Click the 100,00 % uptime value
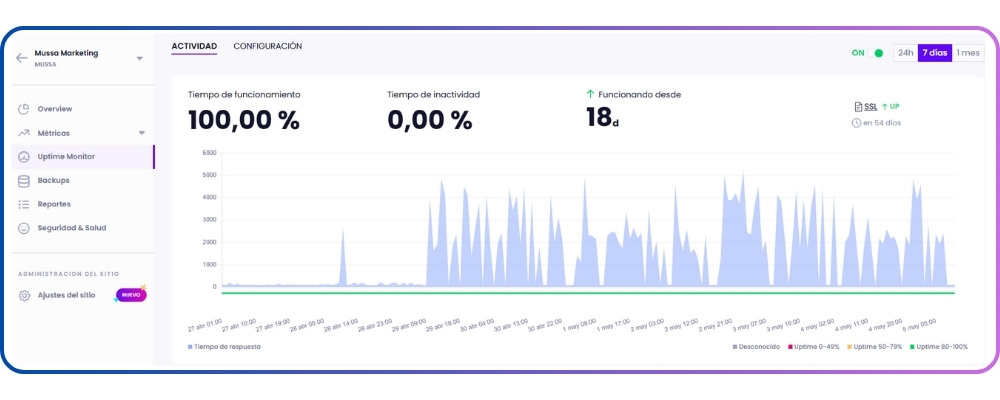Image resolution: width=1000 pixels, height=400 pixels. tap(244, 120)
